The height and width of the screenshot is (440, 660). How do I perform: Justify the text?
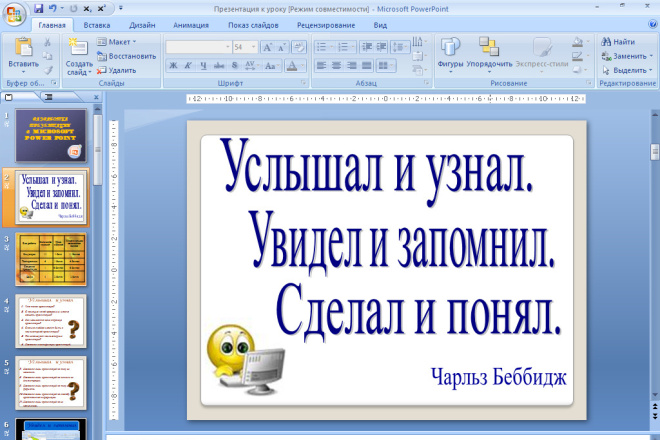pyautogui.click(x=367, y=65)
